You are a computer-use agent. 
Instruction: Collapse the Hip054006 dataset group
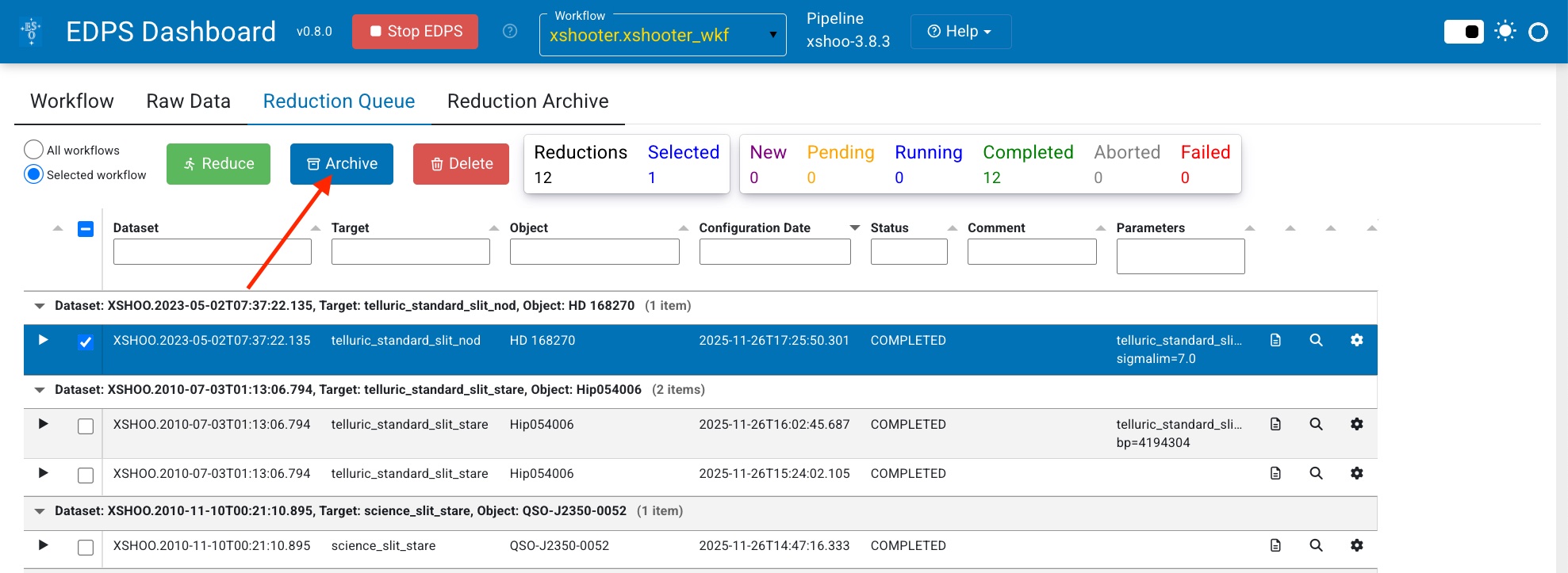click(x=40, y=390)
